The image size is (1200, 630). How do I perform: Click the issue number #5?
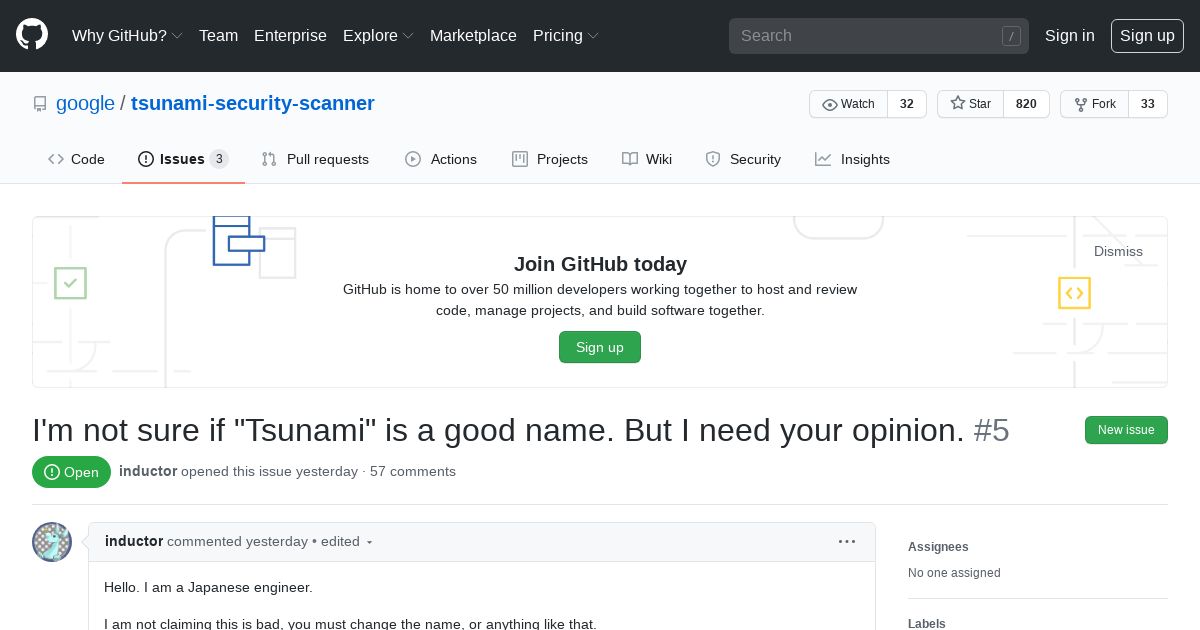coord(991,430)
